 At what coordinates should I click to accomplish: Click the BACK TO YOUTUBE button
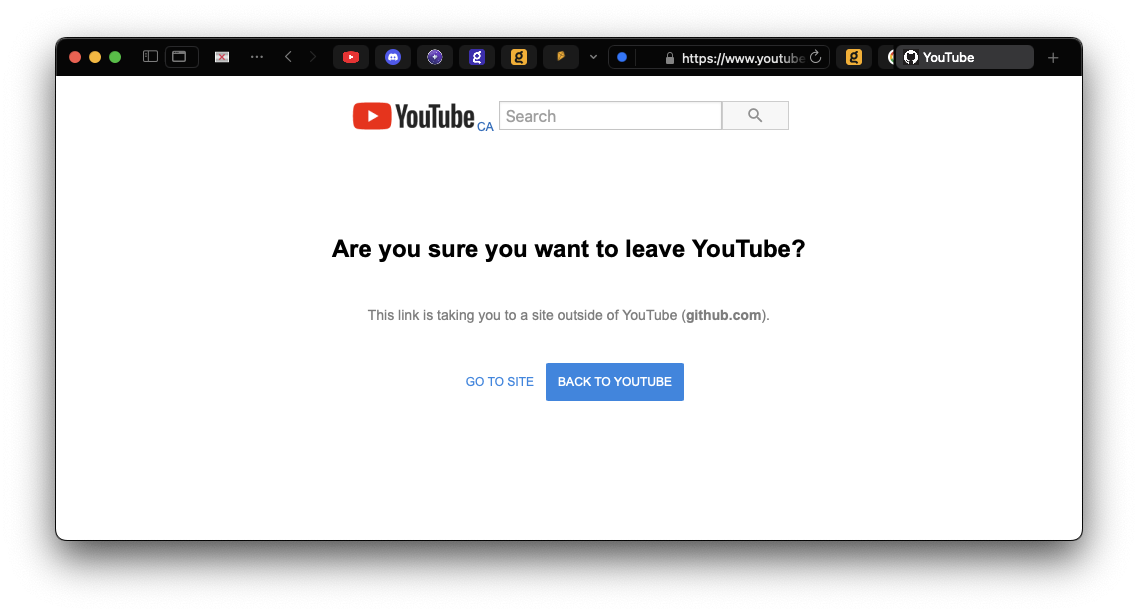pyautogui.click(x=615, y=382)
